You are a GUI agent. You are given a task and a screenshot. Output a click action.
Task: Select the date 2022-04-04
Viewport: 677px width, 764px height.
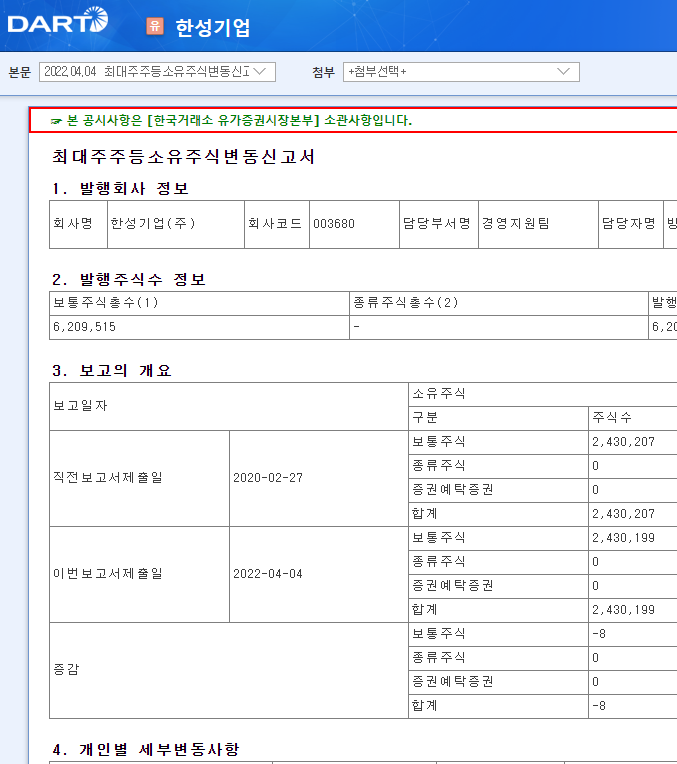268,574
